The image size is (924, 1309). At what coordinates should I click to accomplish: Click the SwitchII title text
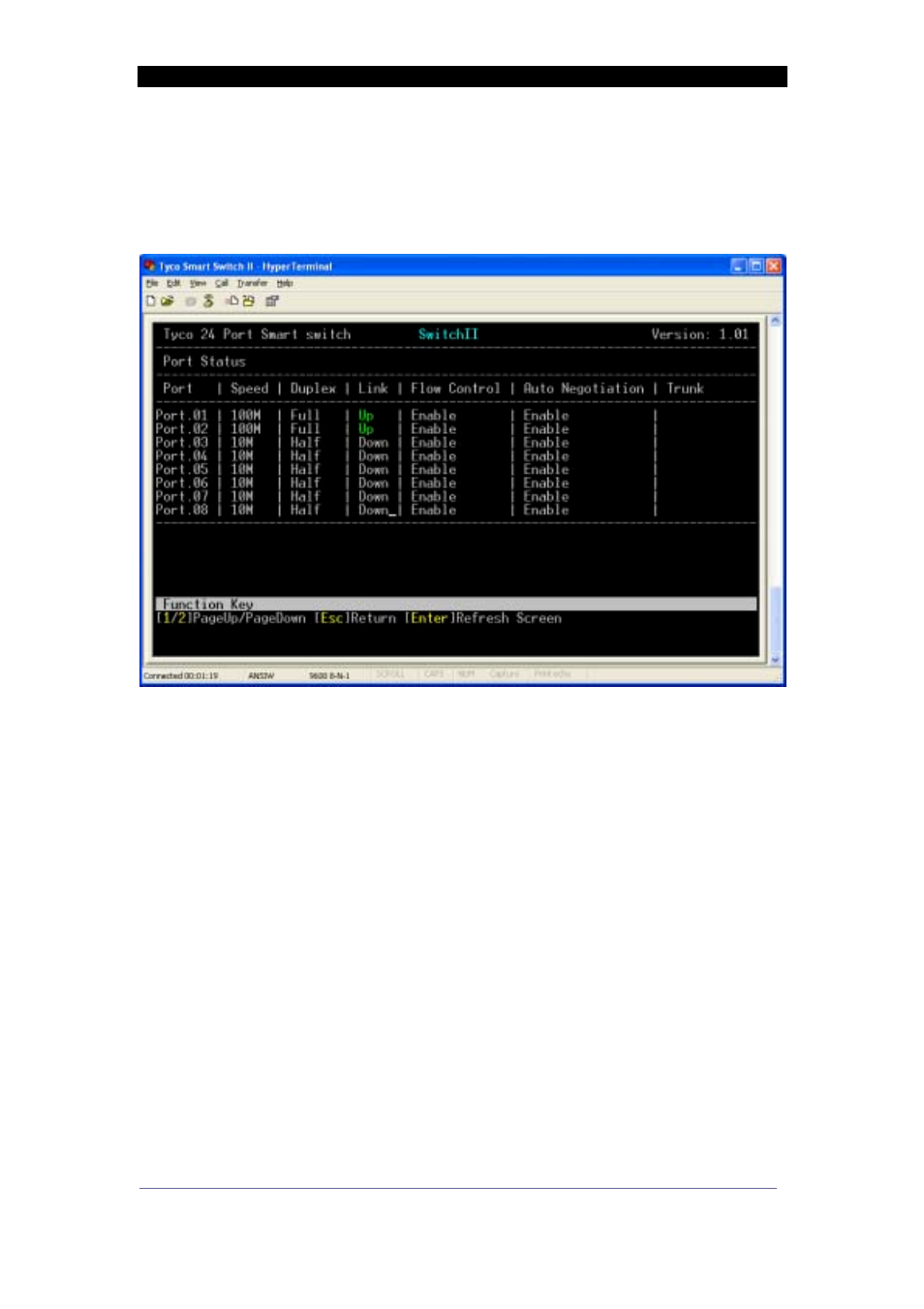click(x=448, y=334)
